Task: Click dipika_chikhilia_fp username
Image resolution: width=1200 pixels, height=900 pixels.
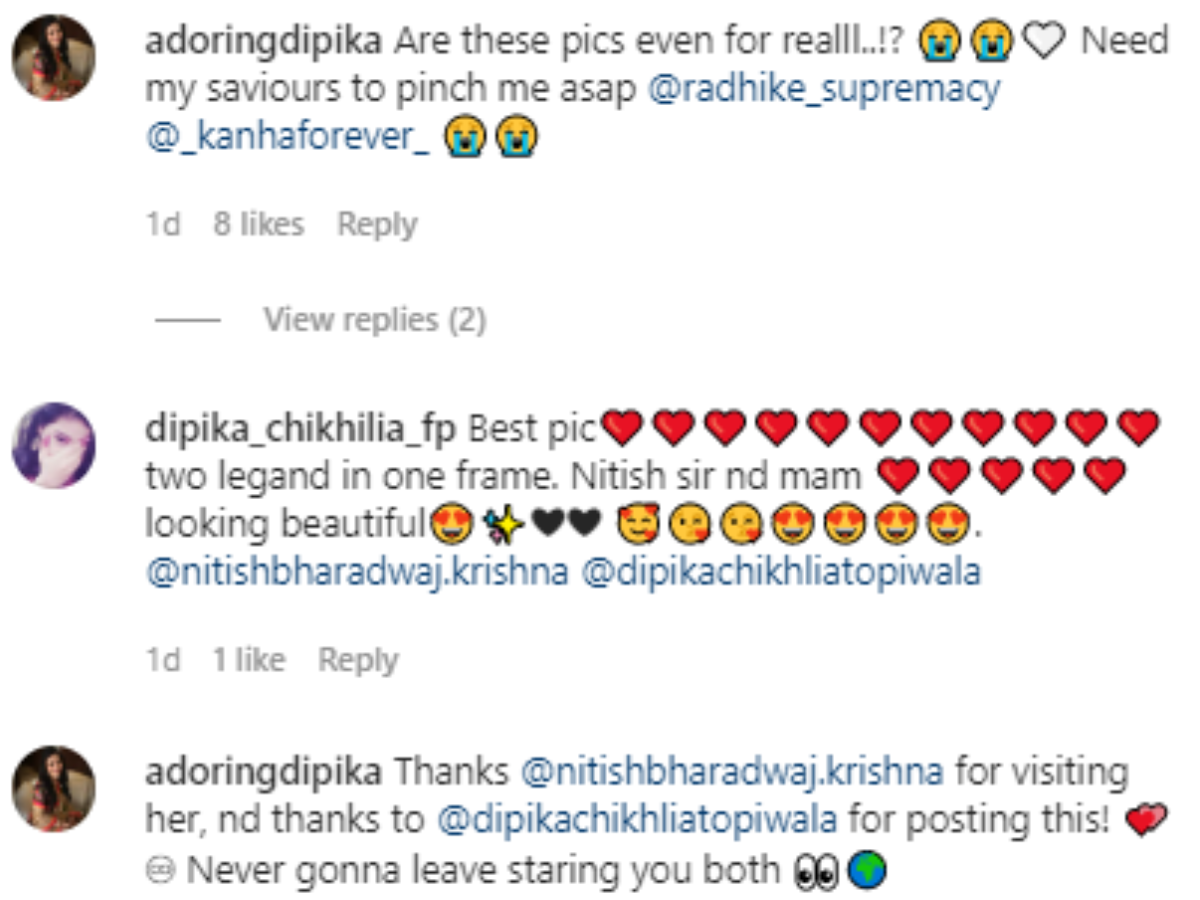Action: point(301,430)
